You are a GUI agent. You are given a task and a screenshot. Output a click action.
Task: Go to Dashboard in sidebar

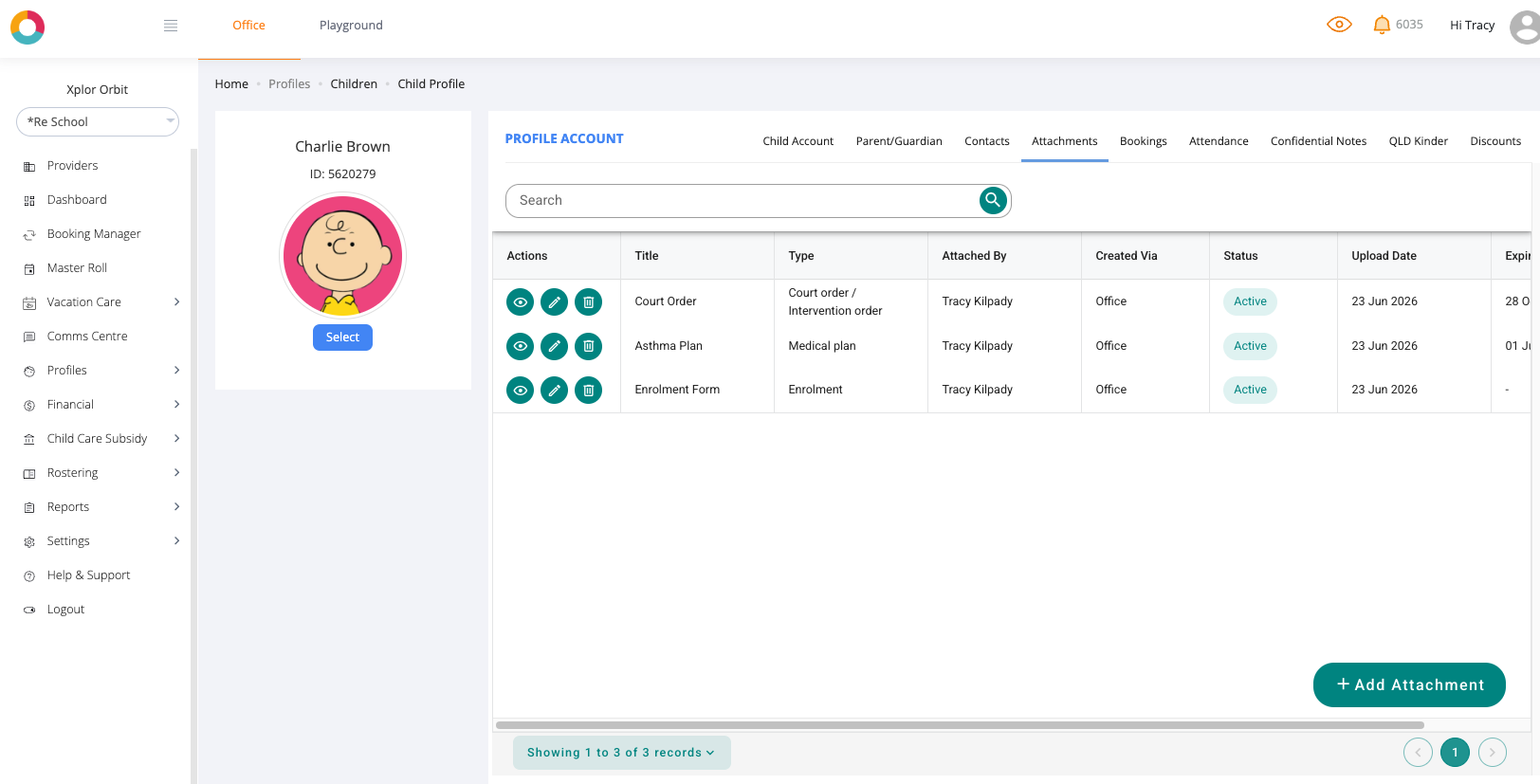77,200
